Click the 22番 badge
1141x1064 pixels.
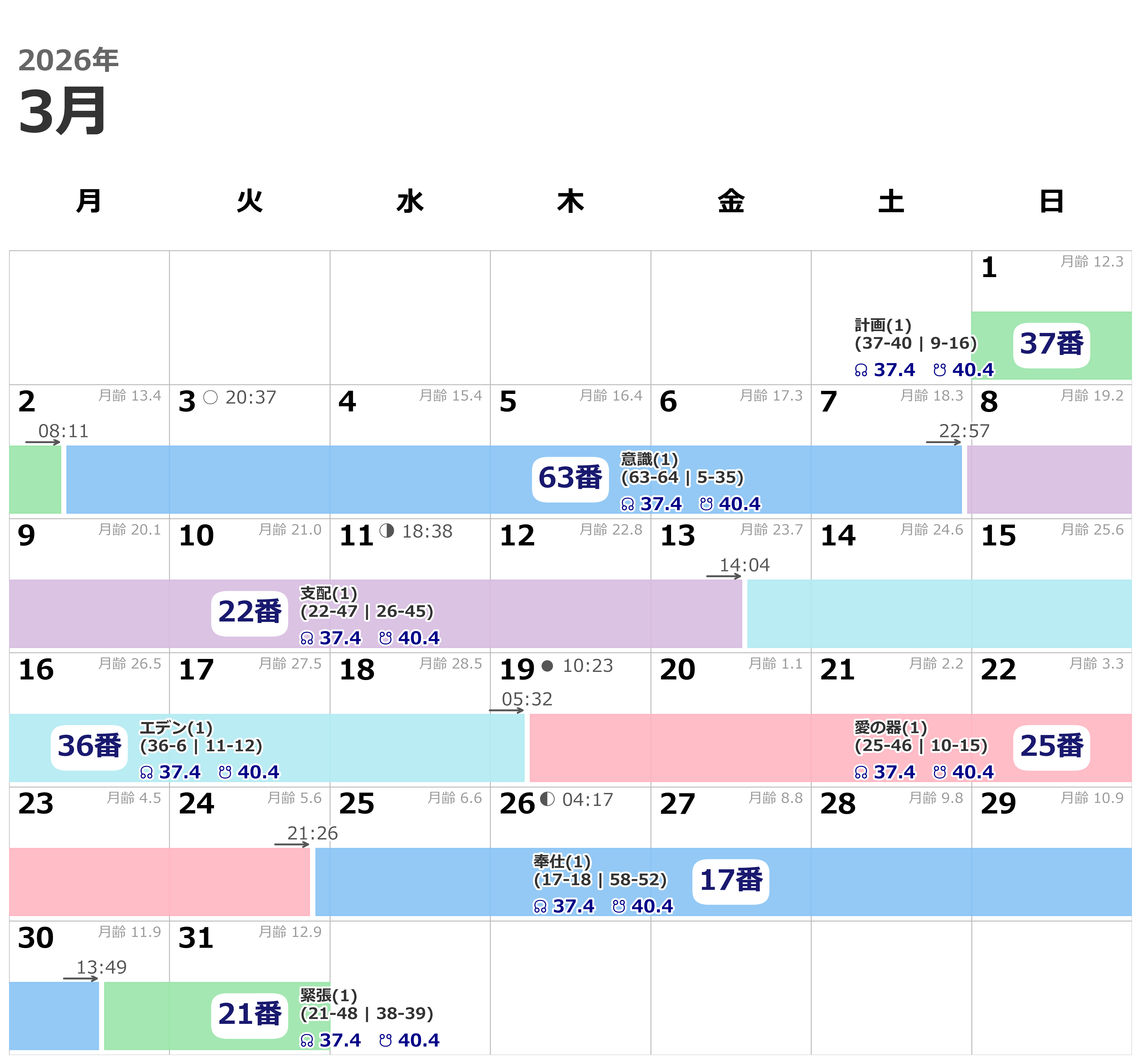point(250,613)
